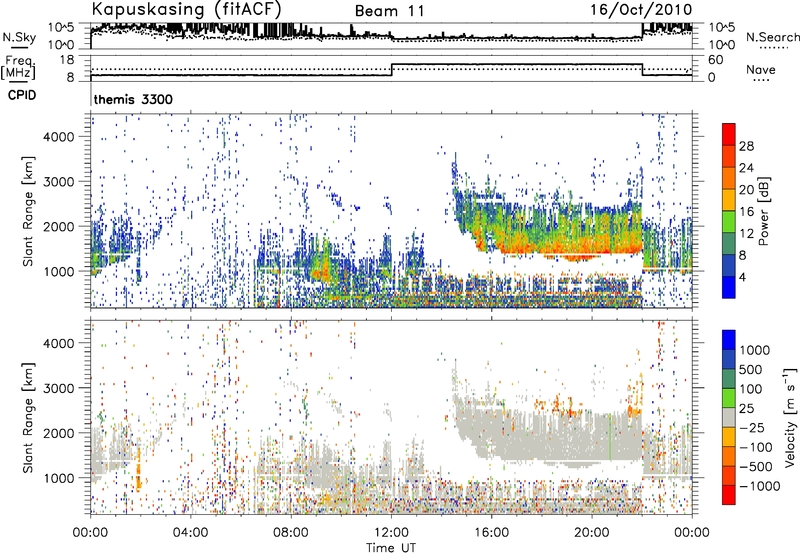Click the 'CPID' row label
The height and width of the screenshot is (554, 800).
coord(22,95)
